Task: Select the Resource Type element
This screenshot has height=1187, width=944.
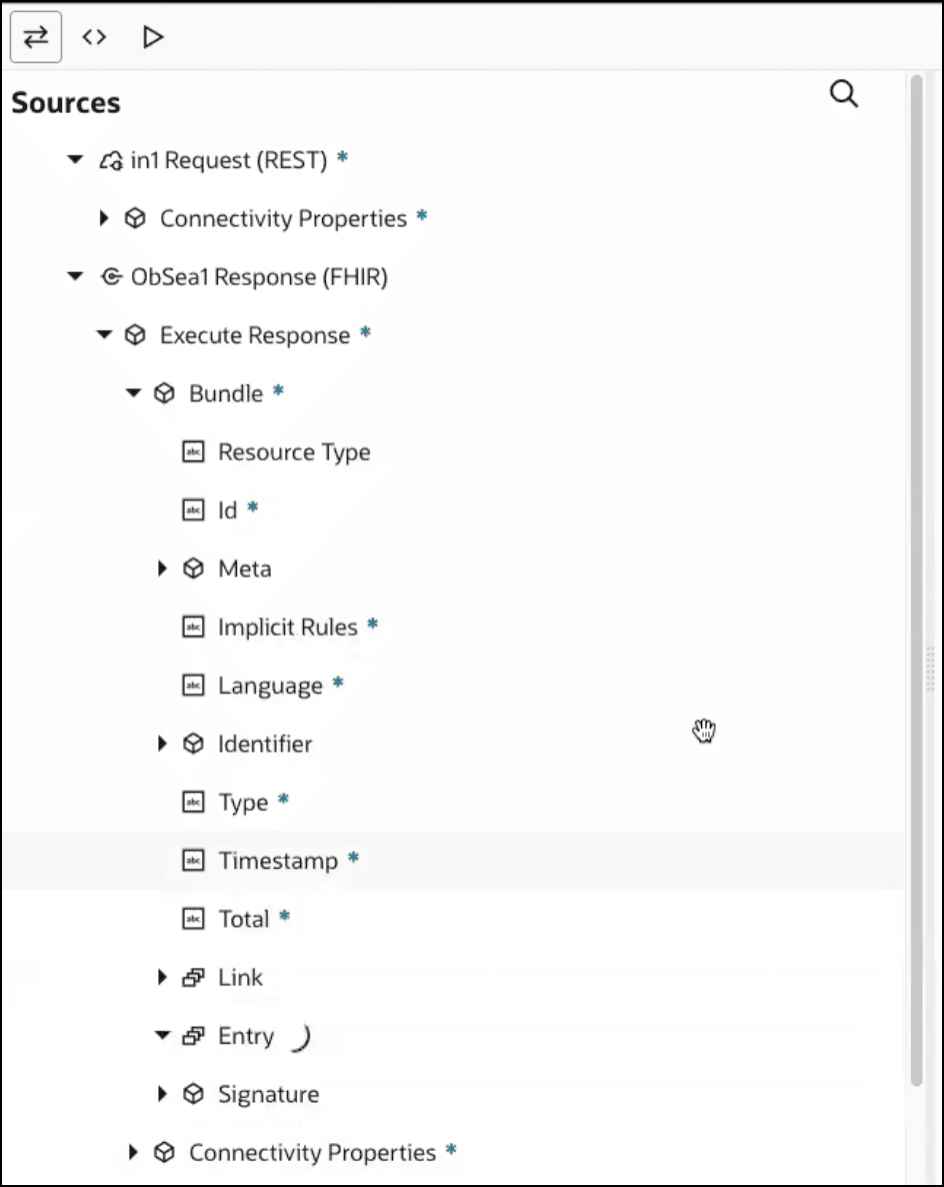Action: pos(294,452)
